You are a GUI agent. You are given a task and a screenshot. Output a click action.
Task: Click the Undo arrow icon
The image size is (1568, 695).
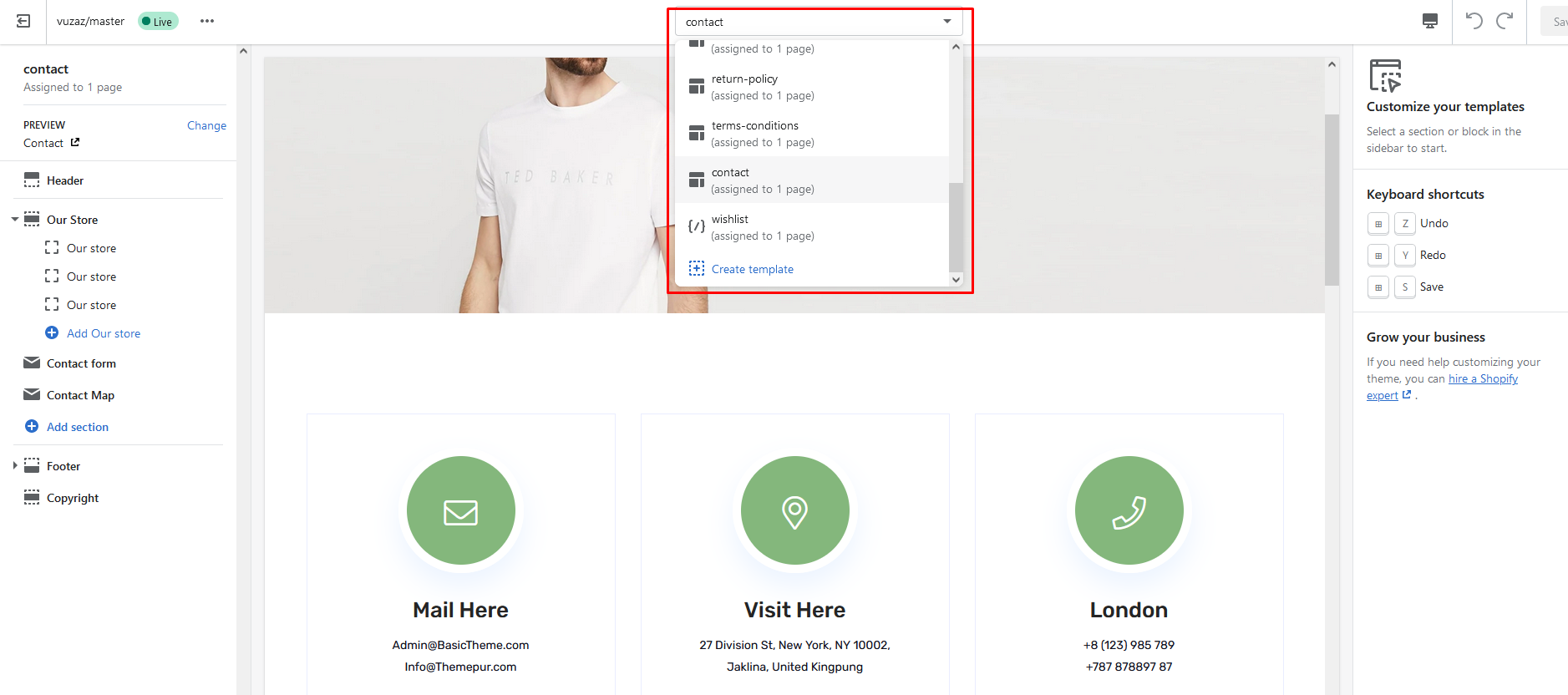[1474, 21]
